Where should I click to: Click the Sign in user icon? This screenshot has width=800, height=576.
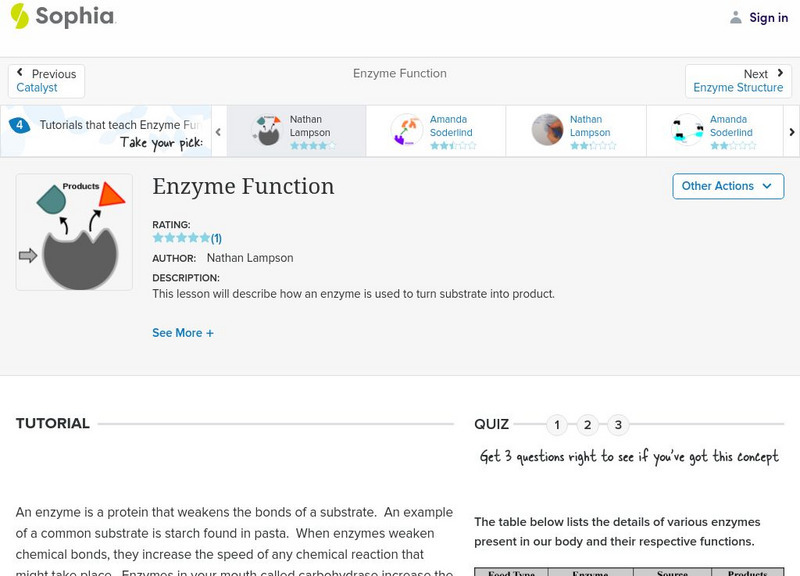[736, 17]
